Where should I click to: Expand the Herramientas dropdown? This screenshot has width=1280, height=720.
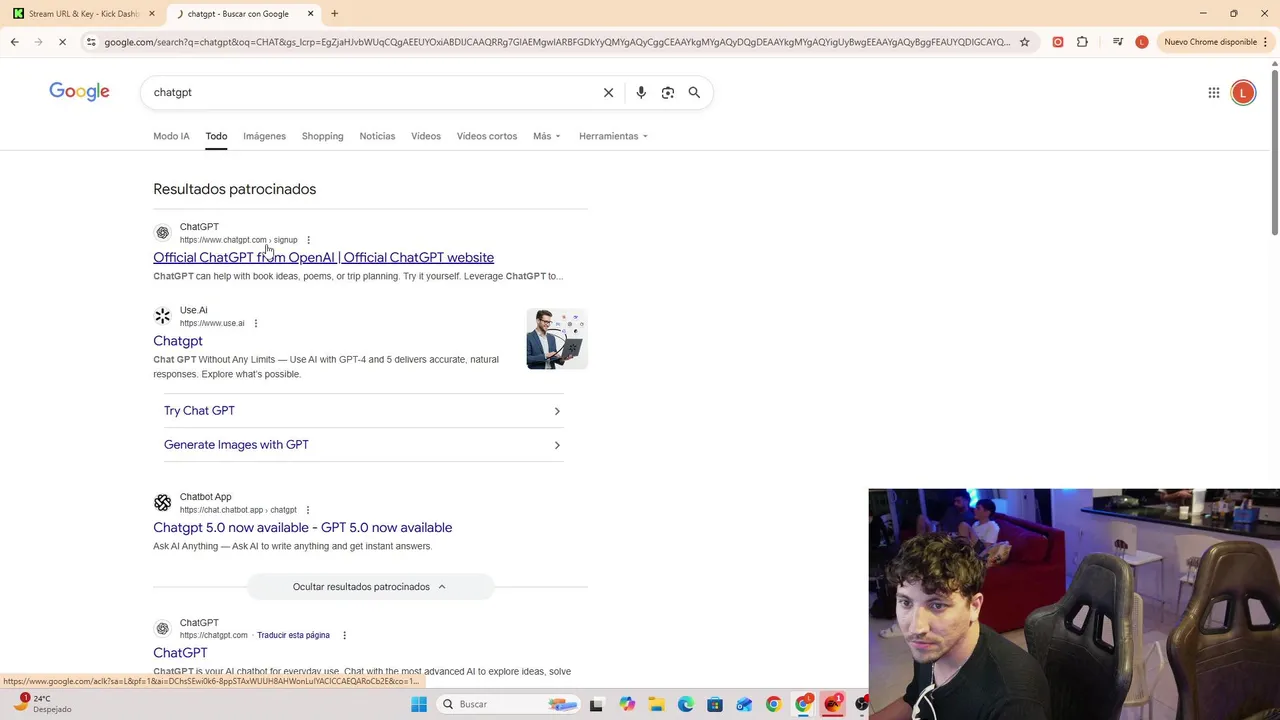613,136
